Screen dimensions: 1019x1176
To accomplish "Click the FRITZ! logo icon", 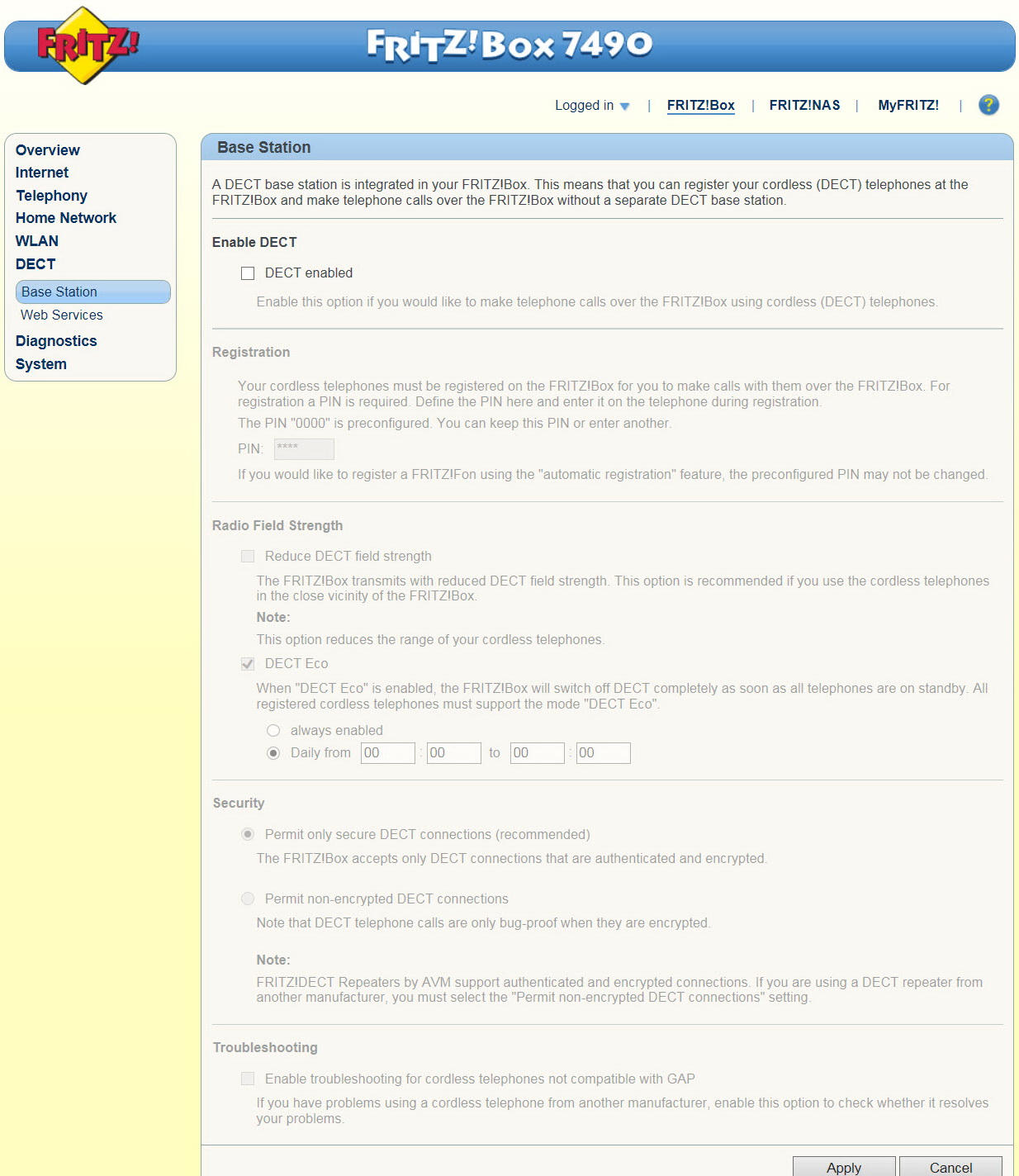I will pyautogui.click(x=88, y=45).
